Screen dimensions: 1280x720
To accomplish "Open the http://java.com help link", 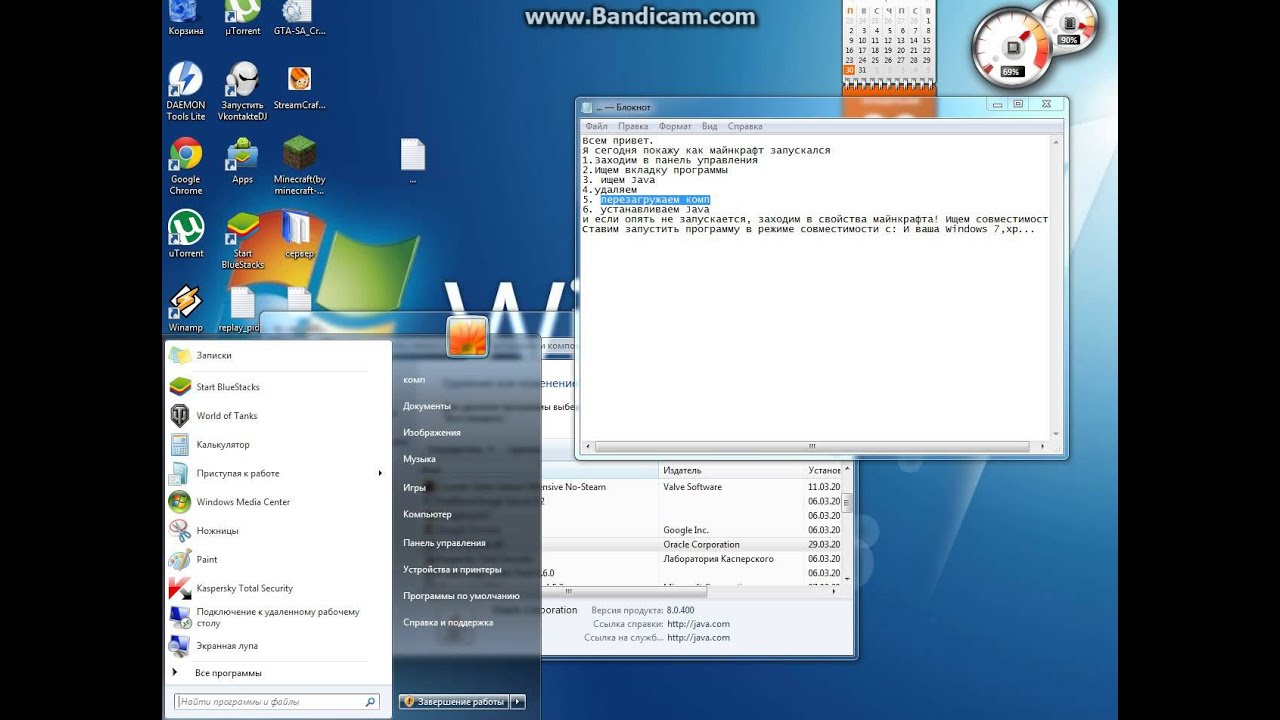I will [698, 624].
